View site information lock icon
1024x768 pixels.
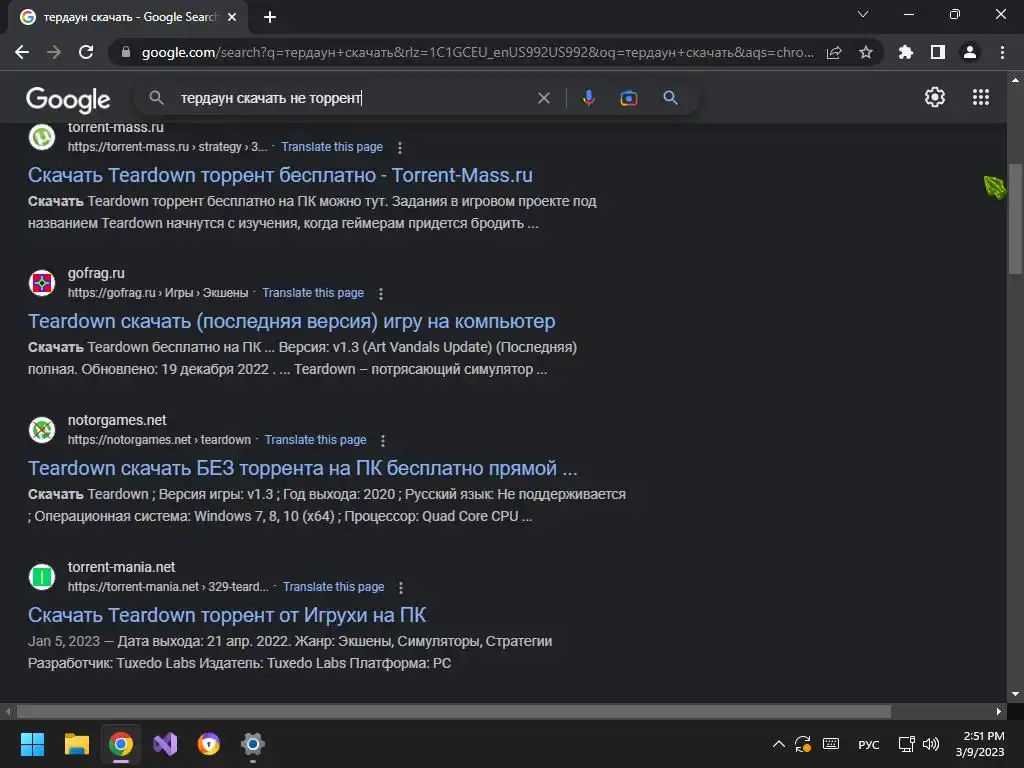[126, 52]
